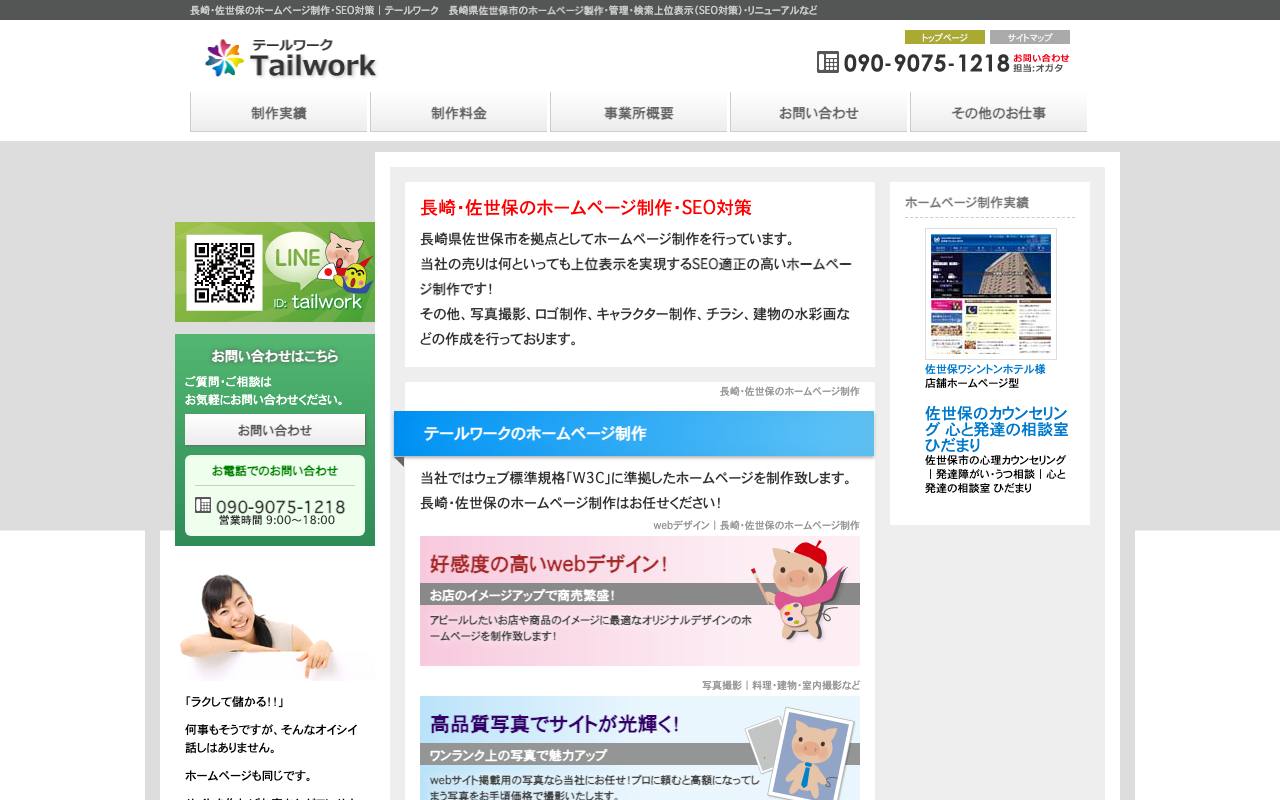Open the 制作実績 navigation tab

(279, 112)
